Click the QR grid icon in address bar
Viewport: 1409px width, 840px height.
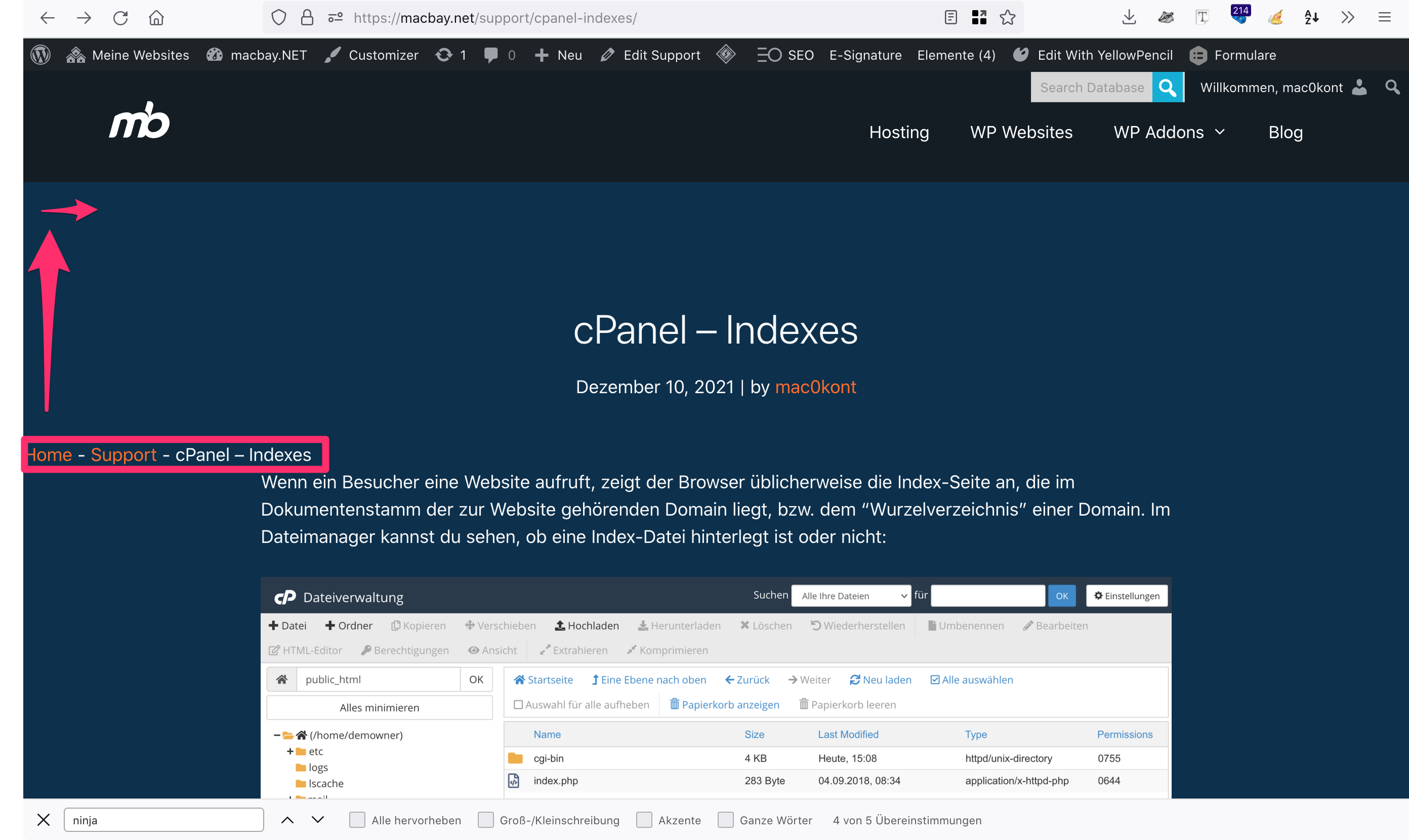tap(979, 18)
